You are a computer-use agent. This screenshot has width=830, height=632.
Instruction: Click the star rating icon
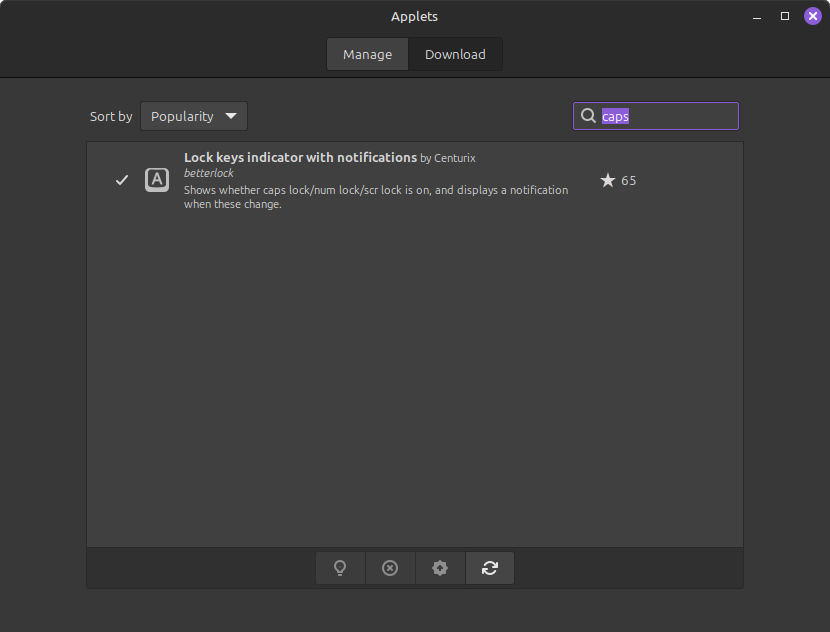pos(607,180)
